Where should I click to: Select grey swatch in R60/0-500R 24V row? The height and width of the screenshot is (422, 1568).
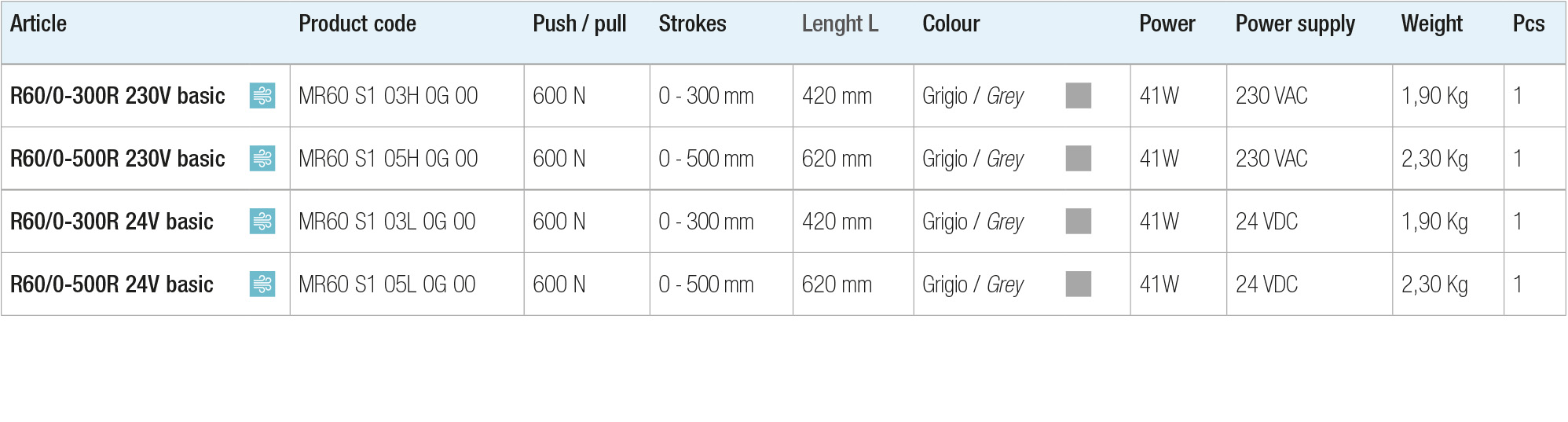(1079, 284)
